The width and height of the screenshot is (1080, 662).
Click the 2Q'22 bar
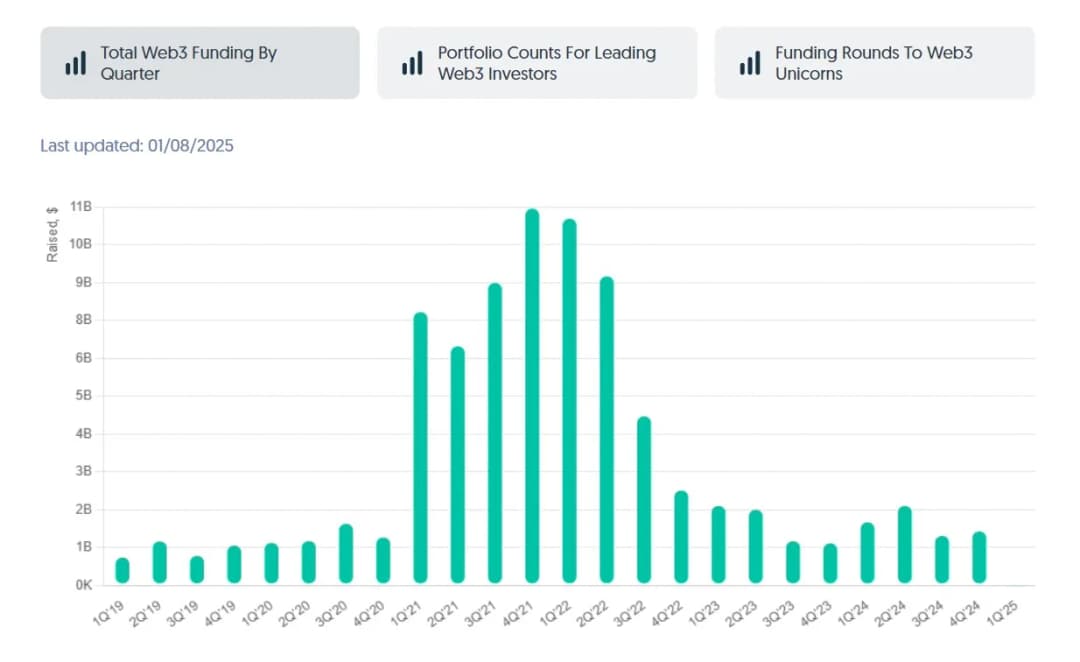coord(606,430)
